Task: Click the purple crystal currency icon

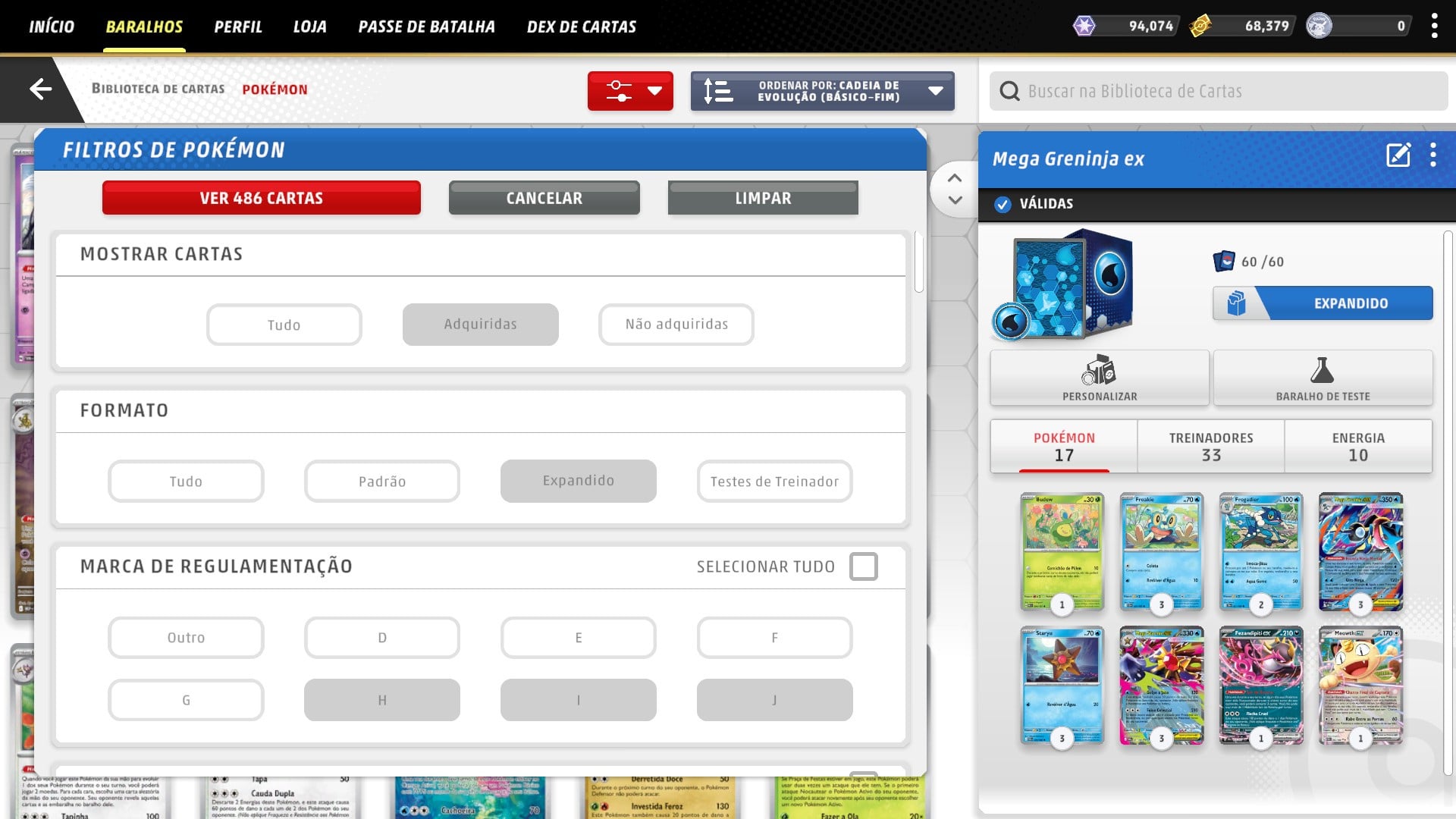Action: [1084, 26]
